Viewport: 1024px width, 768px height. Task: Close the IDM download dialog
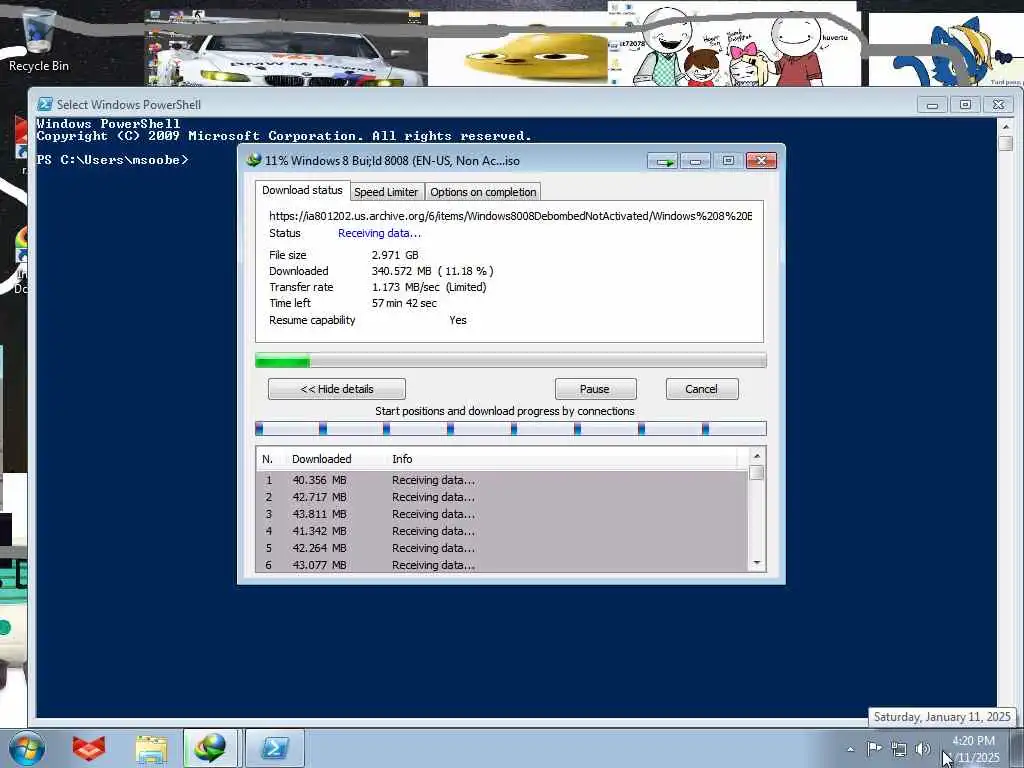point(761,161)
